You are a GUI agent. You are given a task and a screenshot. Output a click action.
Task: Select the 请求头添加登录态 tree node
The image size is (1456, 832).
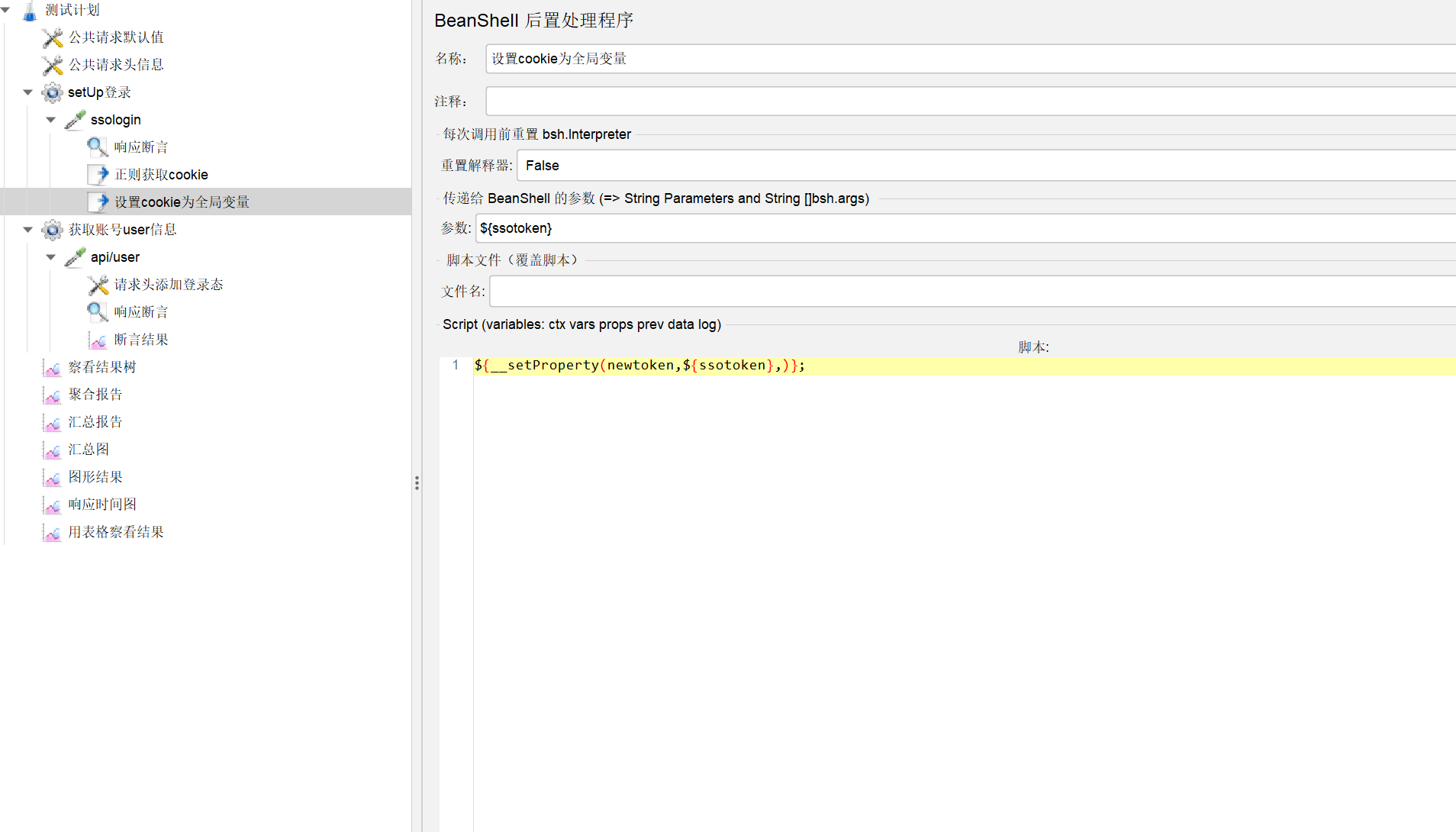[x=169, y=285]
